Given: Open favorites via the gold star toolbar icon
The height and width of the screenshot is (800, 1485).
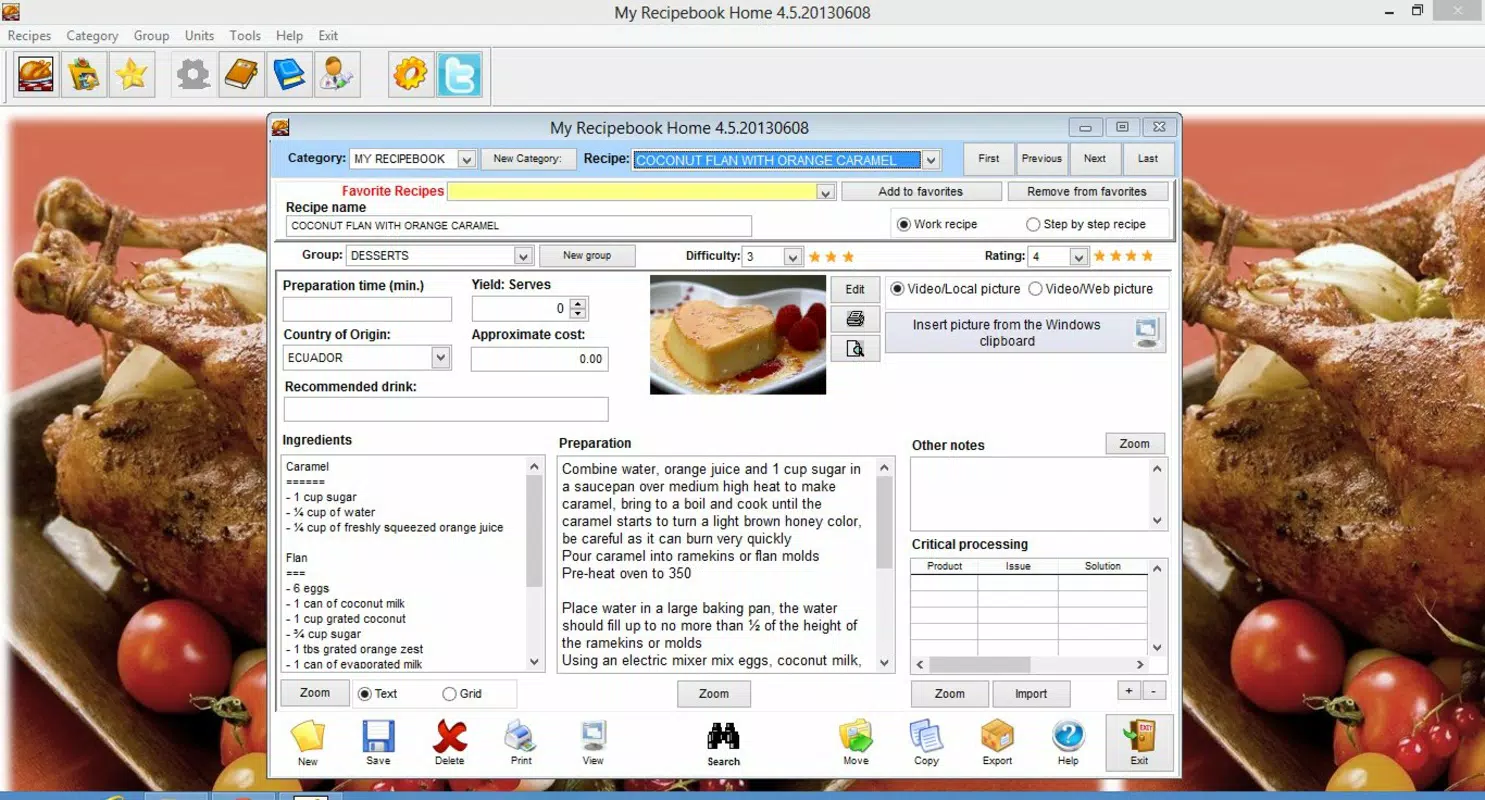Looking at the screenshot, I should 132,75.
